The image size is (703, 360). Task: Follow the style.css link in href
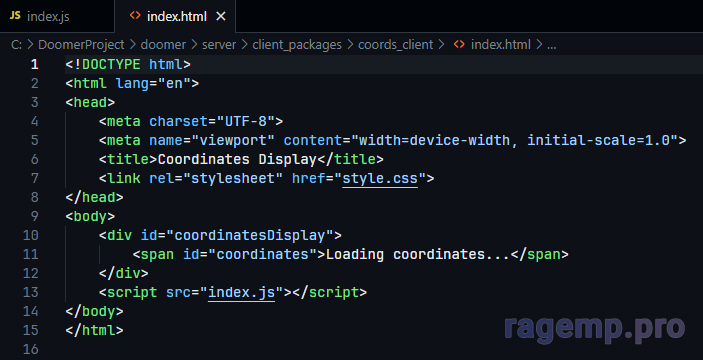click(380, 178)
